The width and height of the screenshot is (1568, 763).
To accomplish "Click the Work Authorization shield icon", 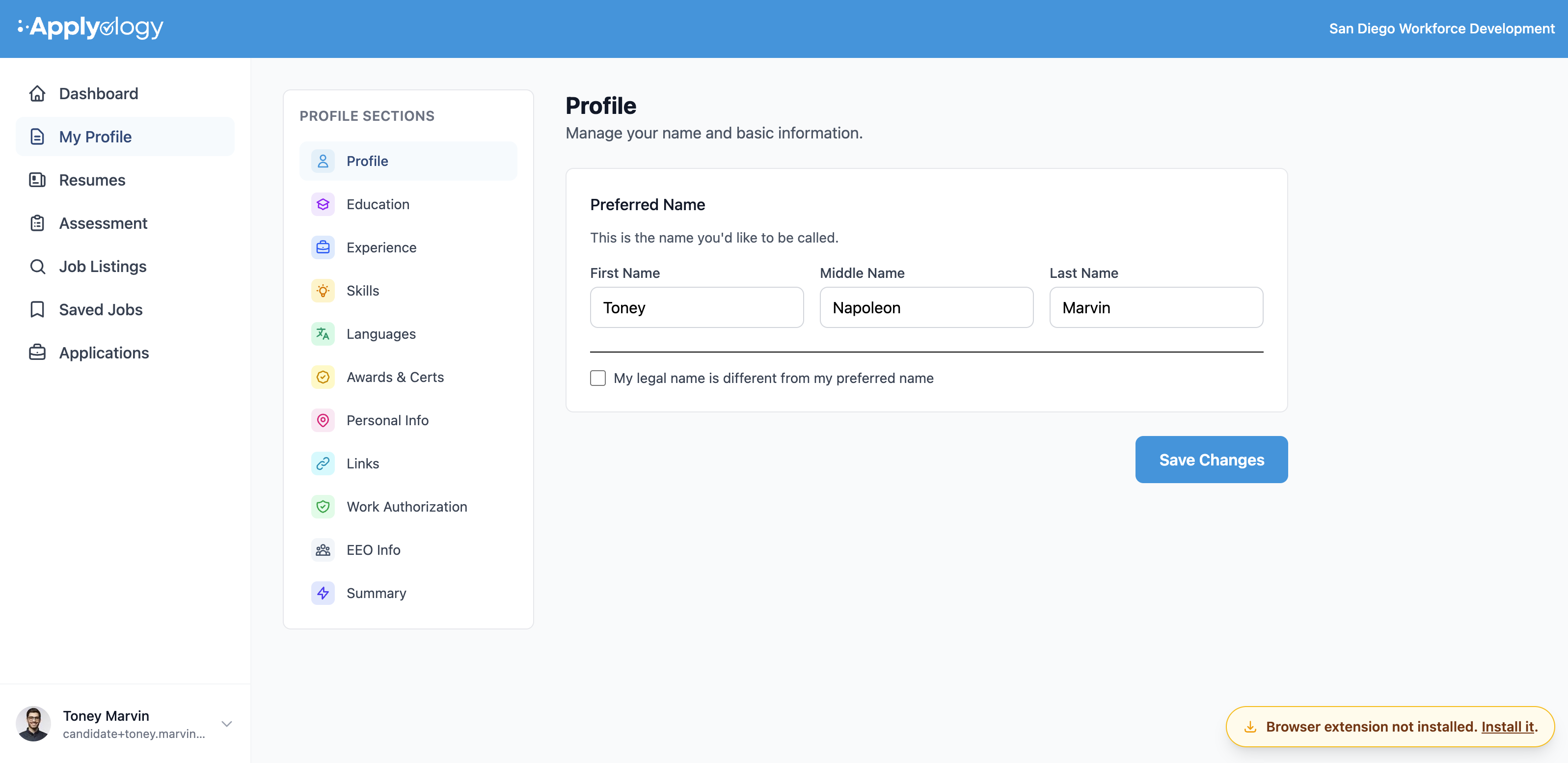I will click(323, 507).
